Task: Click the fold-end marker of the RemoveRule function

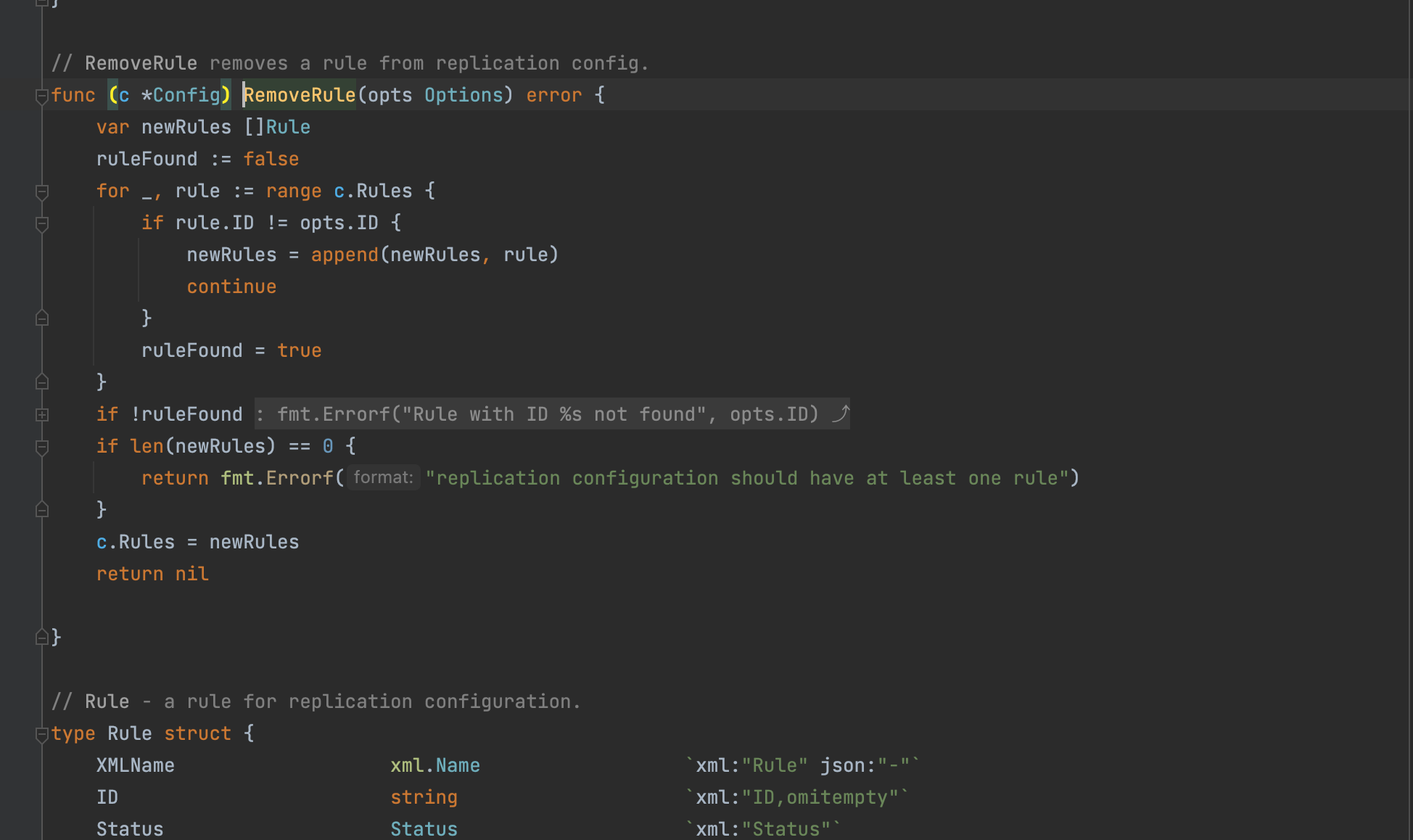Action: coord(42,637)
